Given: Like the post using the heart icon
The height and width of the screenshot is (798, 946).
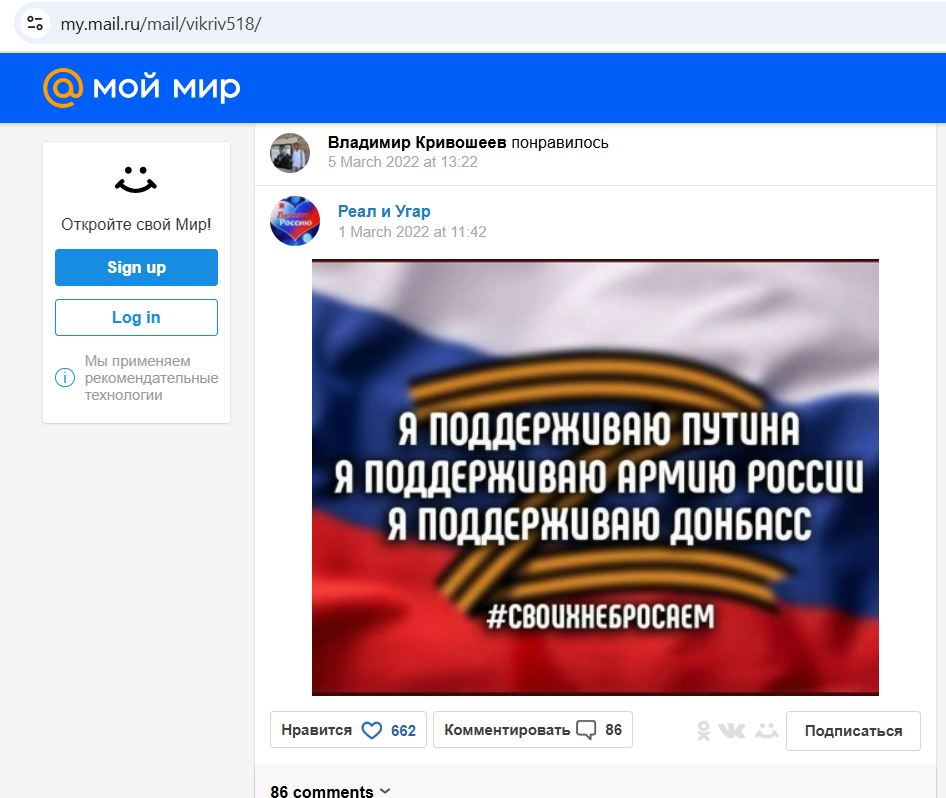Looking at the screenshot, I should point(372,730).
